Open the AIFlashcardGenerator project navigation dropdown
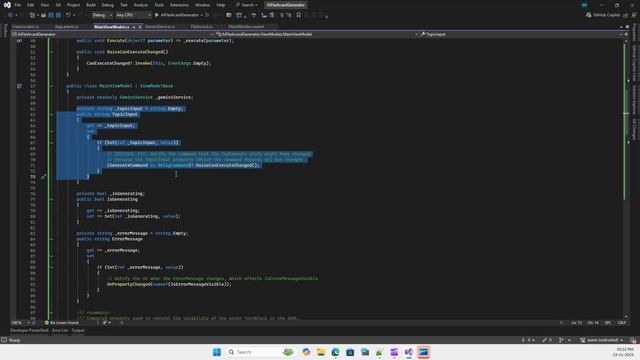 pyautogui.click(x=112, y=34)
